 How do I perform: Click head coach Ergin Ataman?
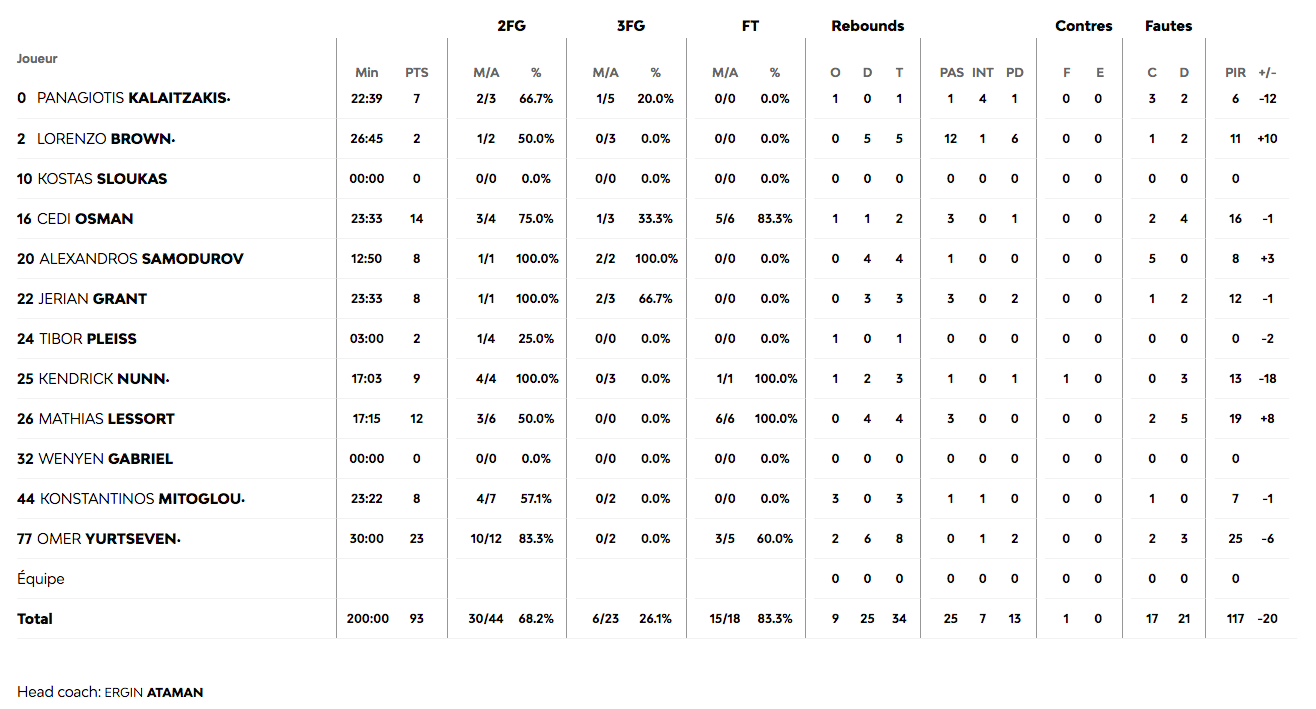pos(154,692)
